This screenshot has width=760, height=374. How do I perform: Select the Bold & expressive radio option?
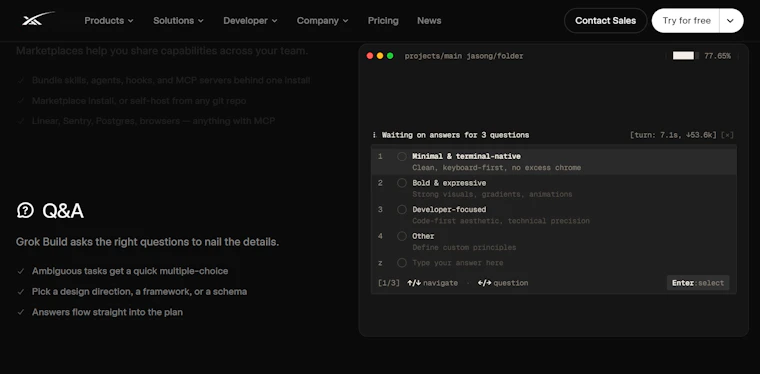402,183
